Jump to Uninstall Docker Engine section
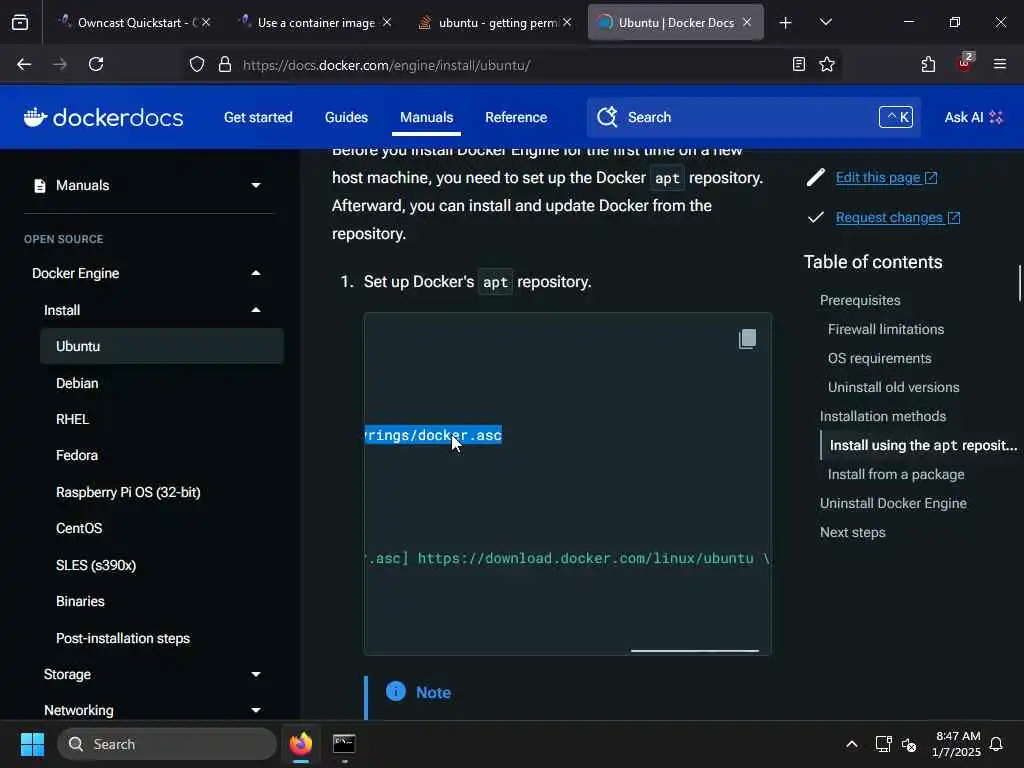This screenshot has height=768, width=1024. pyautogui.click(x=893, y=504)
